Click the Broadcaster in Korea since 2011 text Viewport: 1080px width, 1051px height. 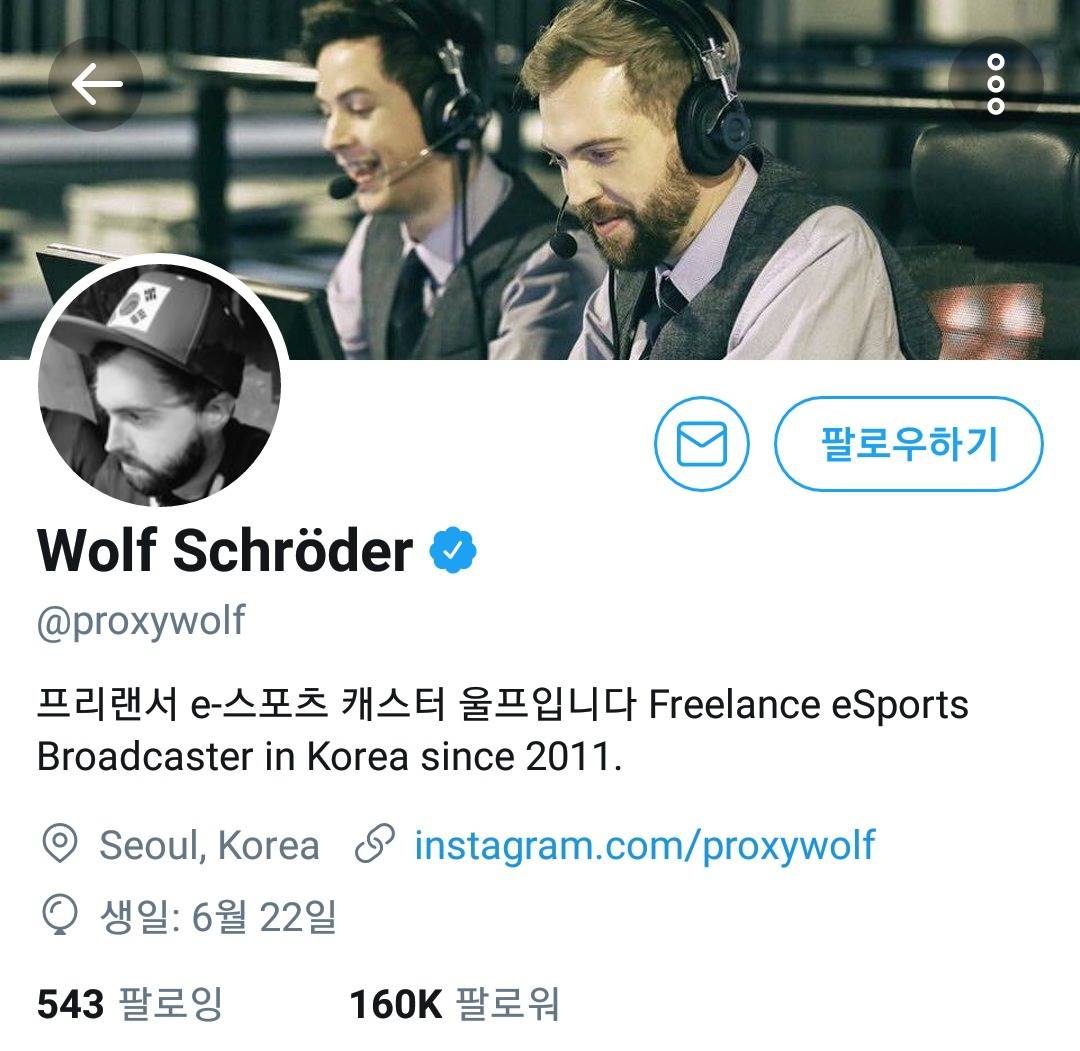click(329, 756)
